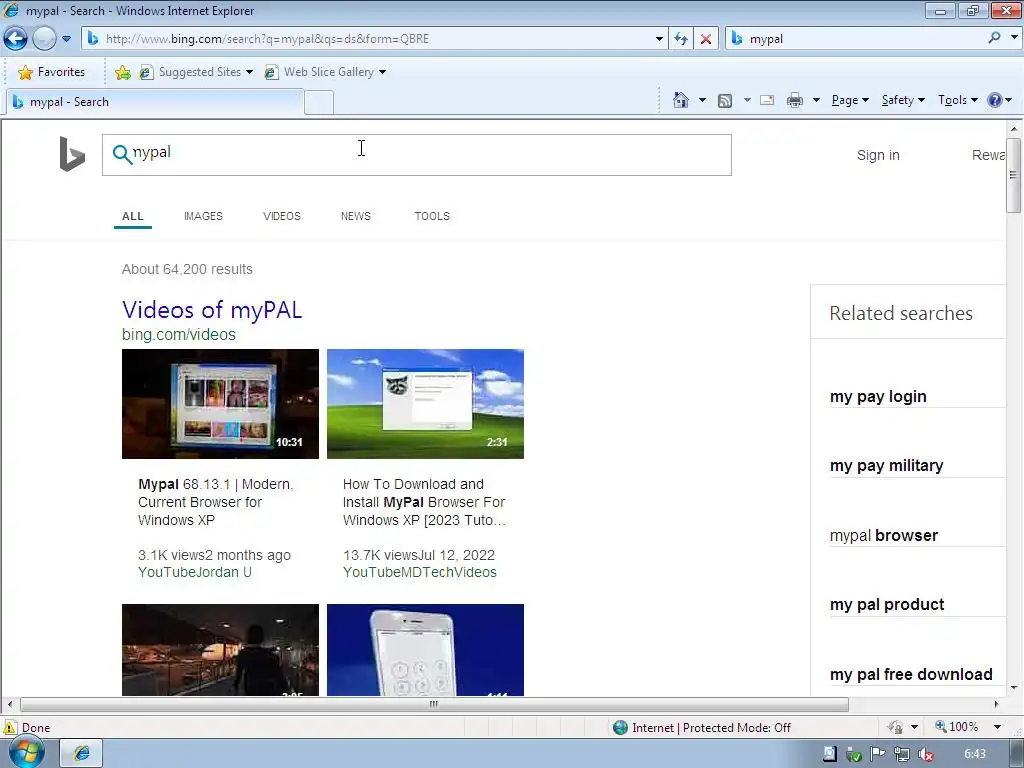Select the mypal - Search tab
This screenshot has width=1024, height=768.
[154, 102]
